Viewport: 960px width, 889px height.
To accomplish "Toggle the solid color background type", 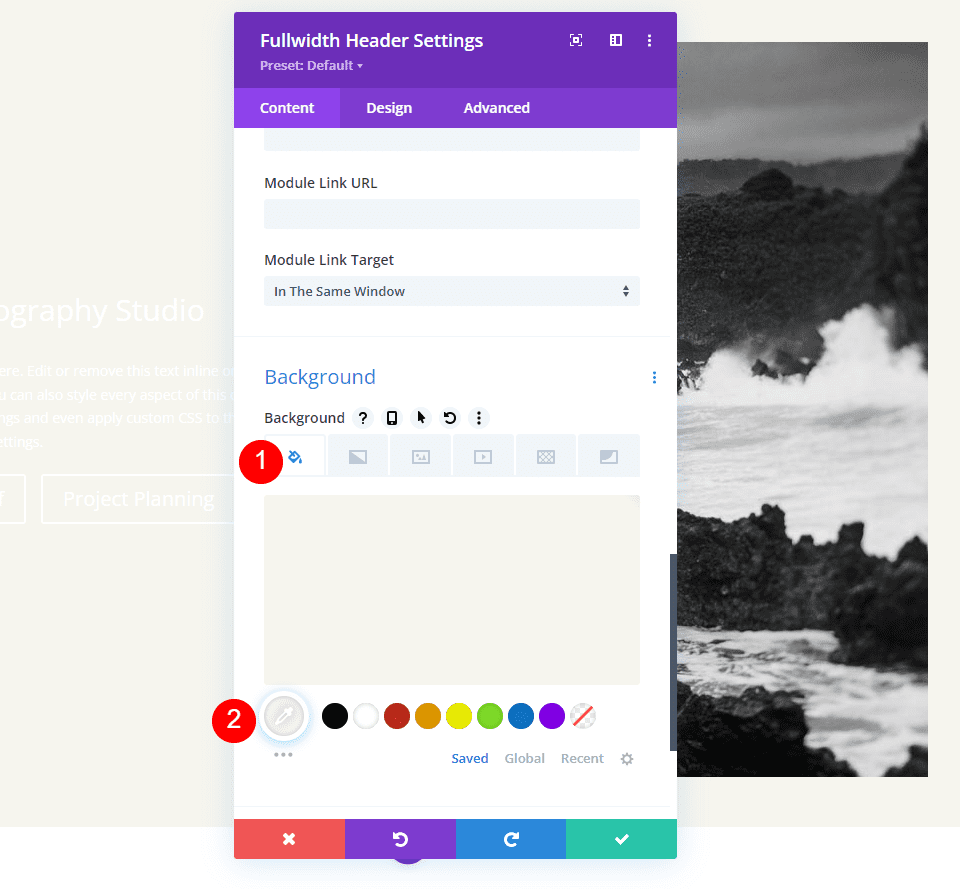I will pyautogui.click(x=295, y=455).
